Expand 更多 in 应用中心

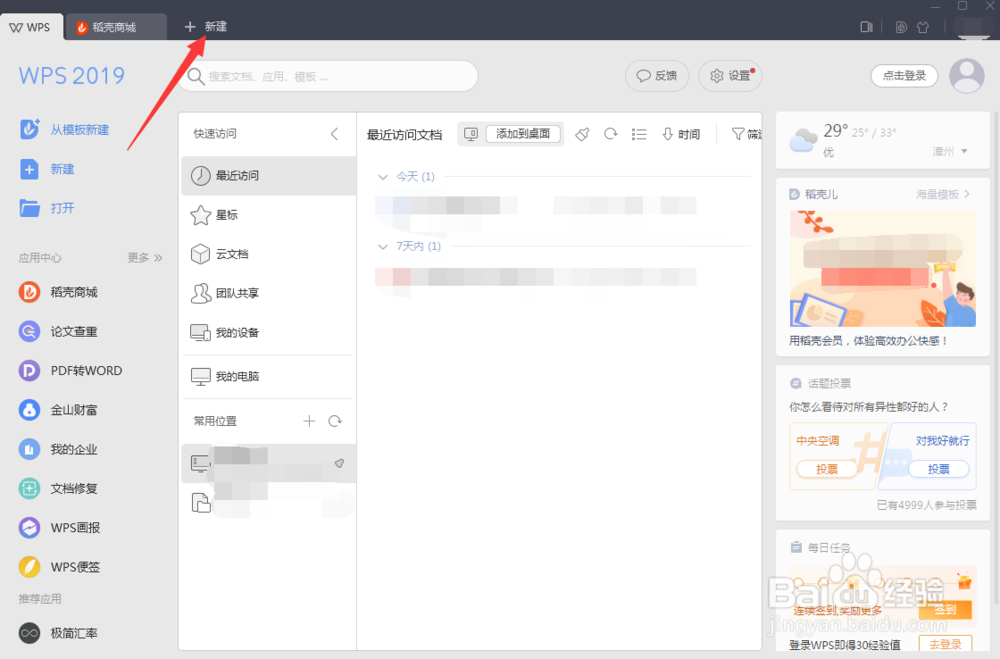point(145,258)
